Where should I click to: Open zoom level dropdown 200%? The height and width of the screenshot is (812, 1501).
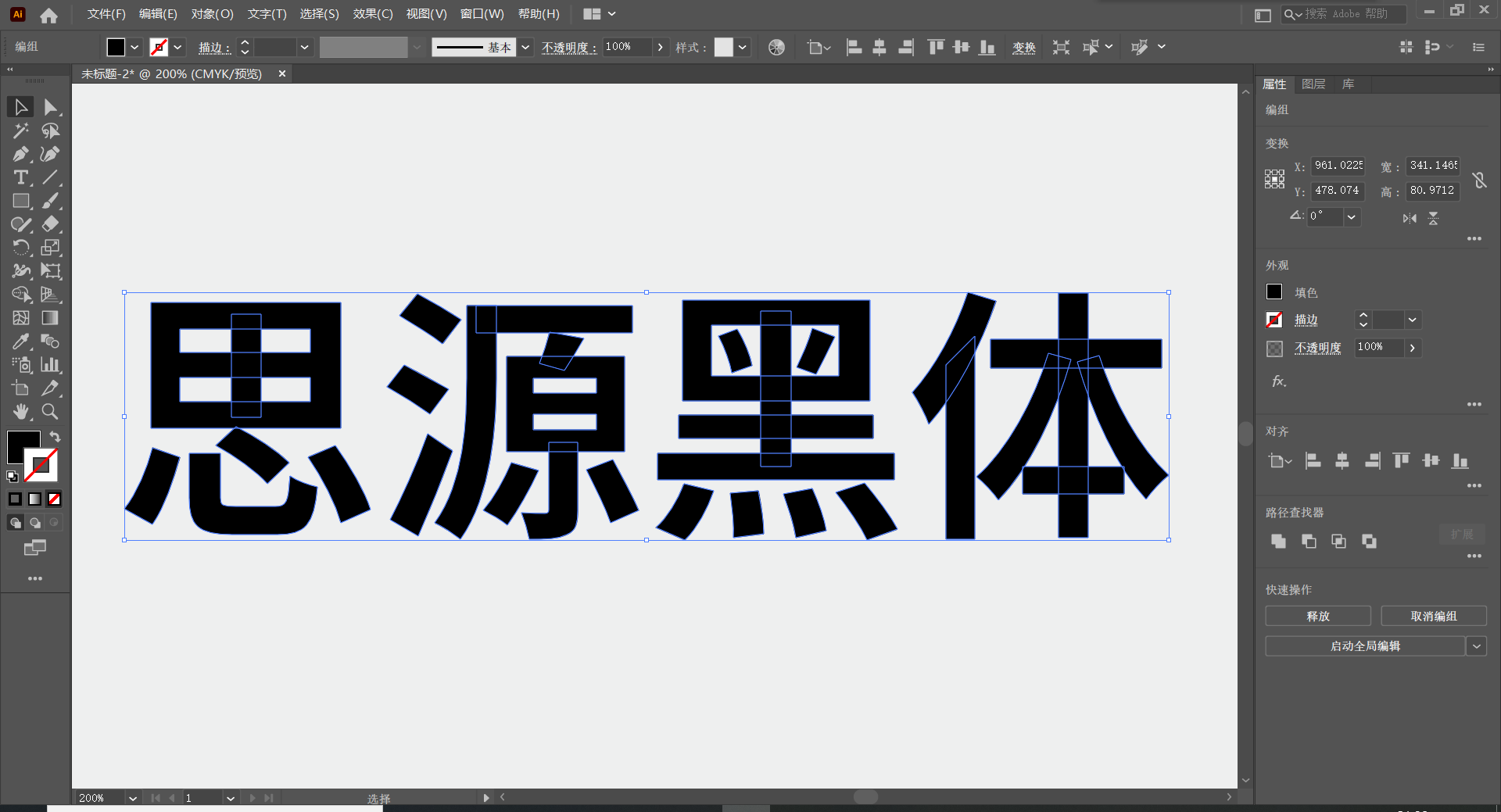[x=132, y=798]
